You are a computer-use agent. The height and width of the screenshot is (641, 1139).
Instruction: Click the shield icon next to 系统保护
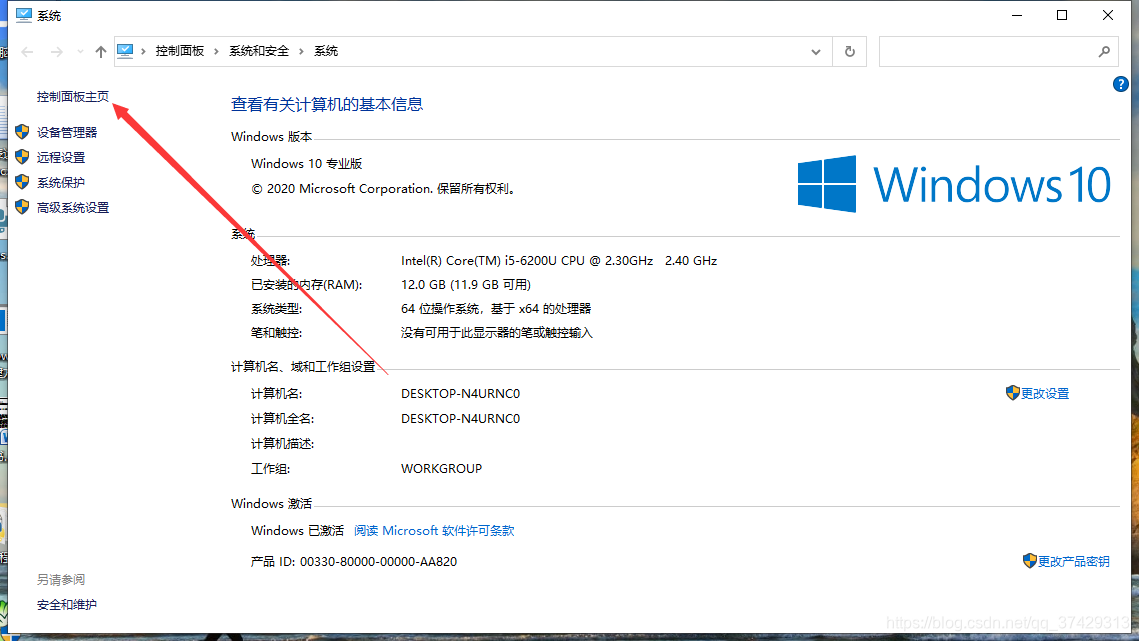23,182
